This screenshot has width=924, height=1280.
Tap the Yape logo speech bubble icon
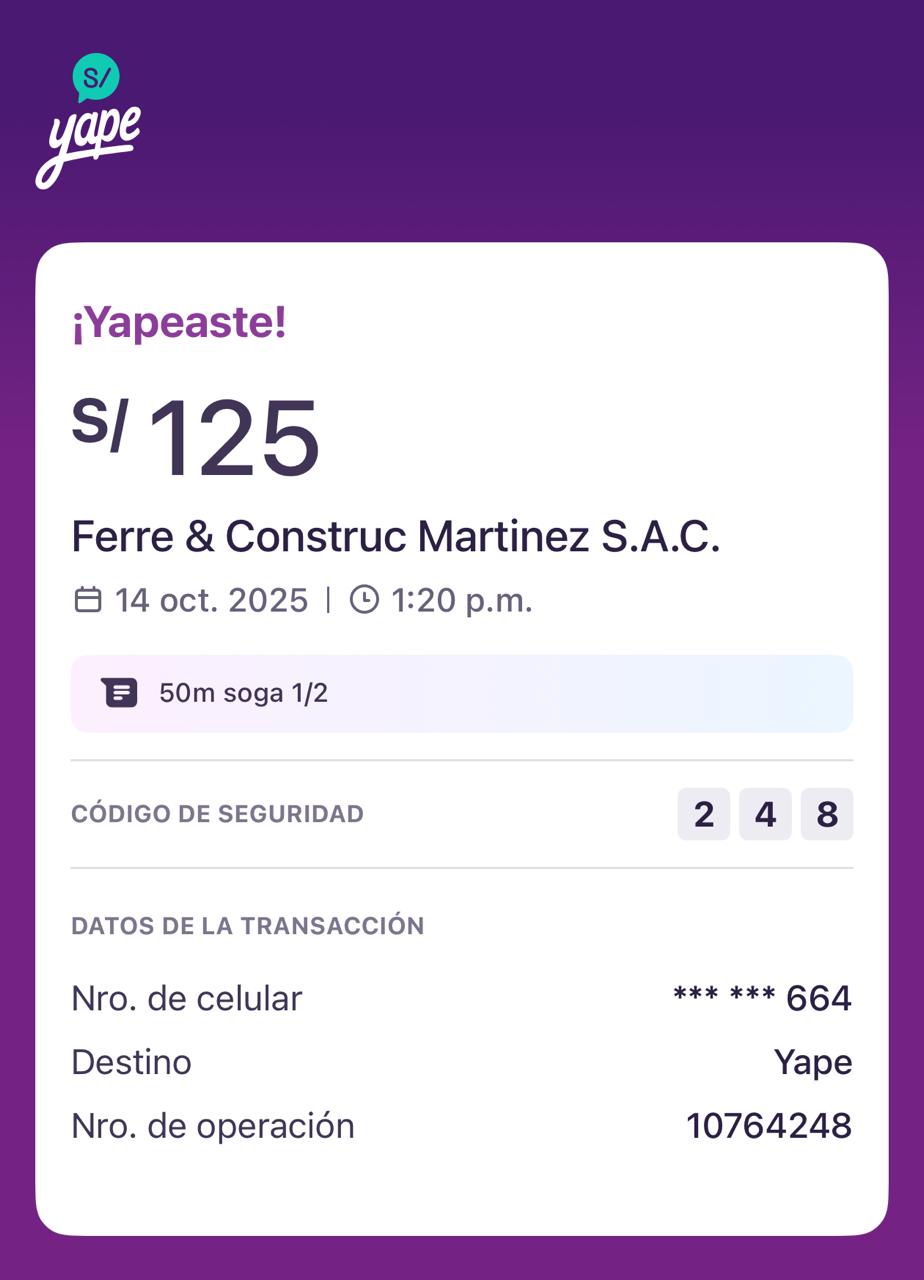tap(96, 77)
